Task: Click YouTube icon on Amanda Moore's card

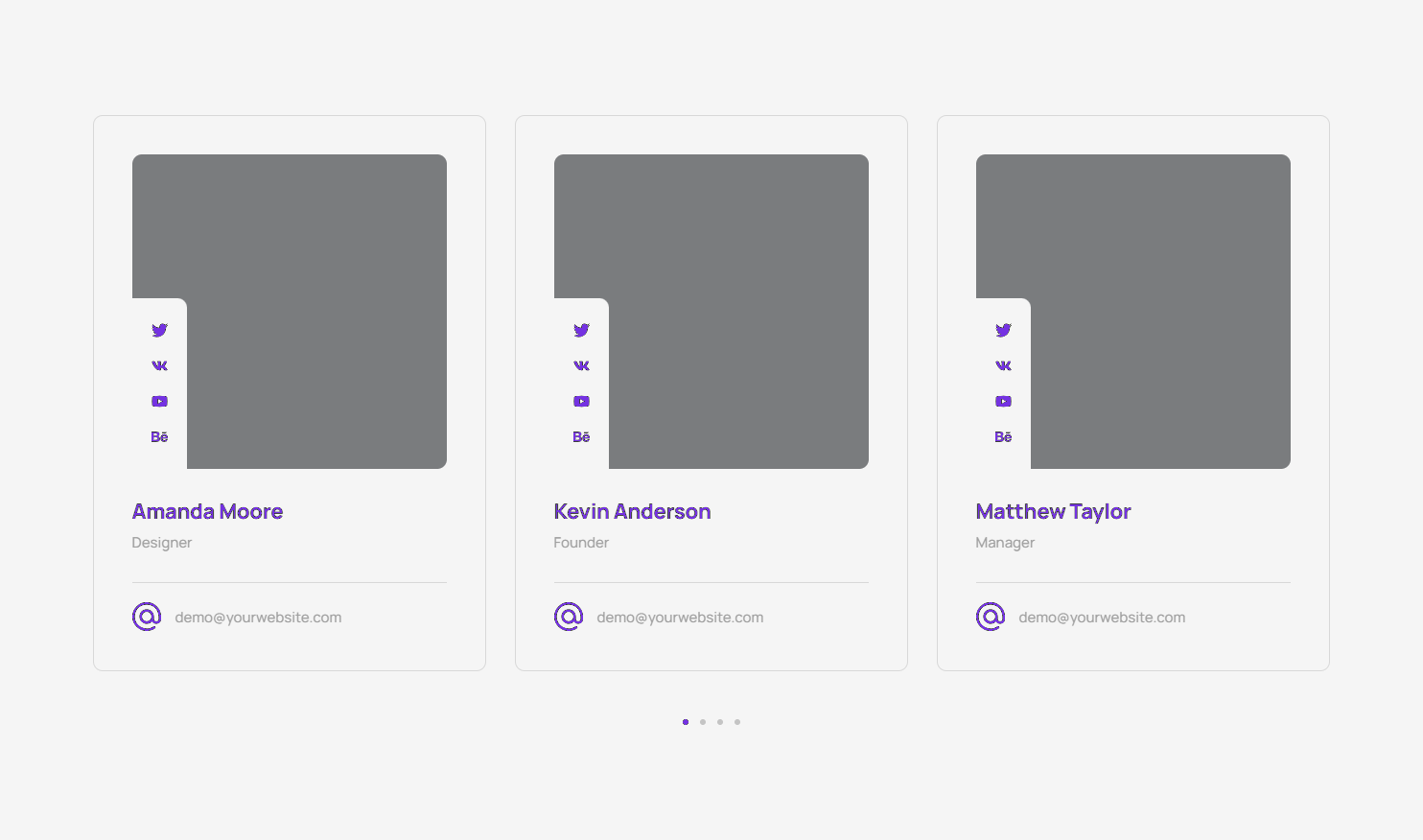Action: pyautogui.click(x=159, y=402)
